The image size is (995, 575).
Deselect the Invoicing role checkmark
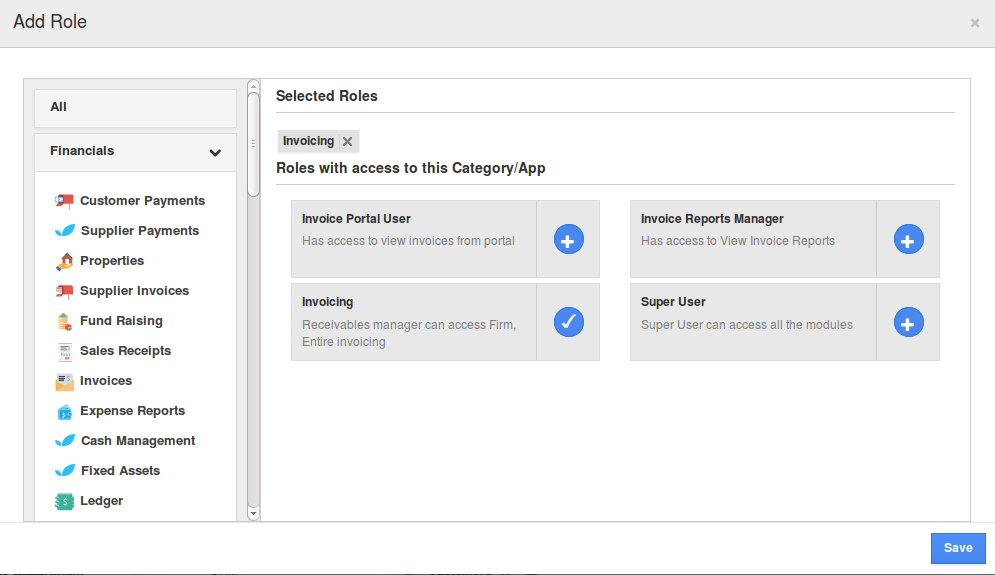[x=568, y=322]
